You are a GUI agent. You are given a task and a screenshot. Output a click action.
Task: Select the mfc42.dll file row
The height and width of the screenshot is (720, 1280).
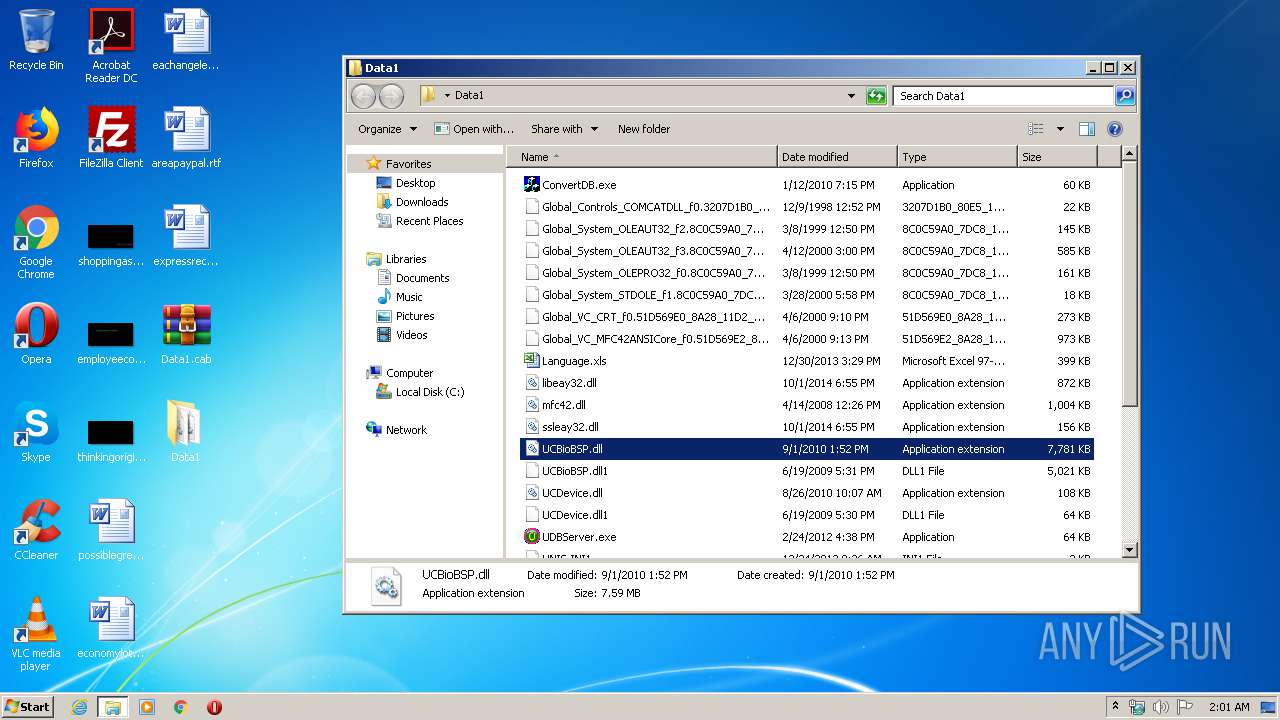click(807, 405)
